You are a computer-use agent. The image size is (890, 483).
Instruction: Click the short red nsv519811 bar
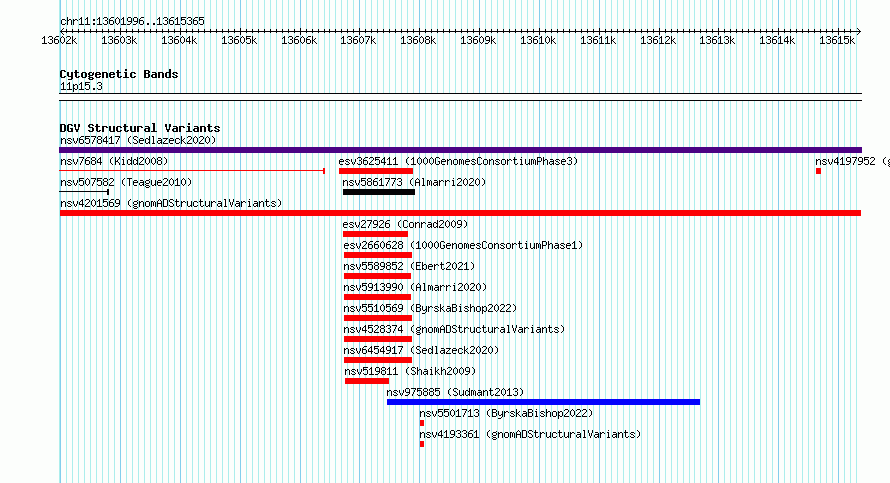pos(367,381)
